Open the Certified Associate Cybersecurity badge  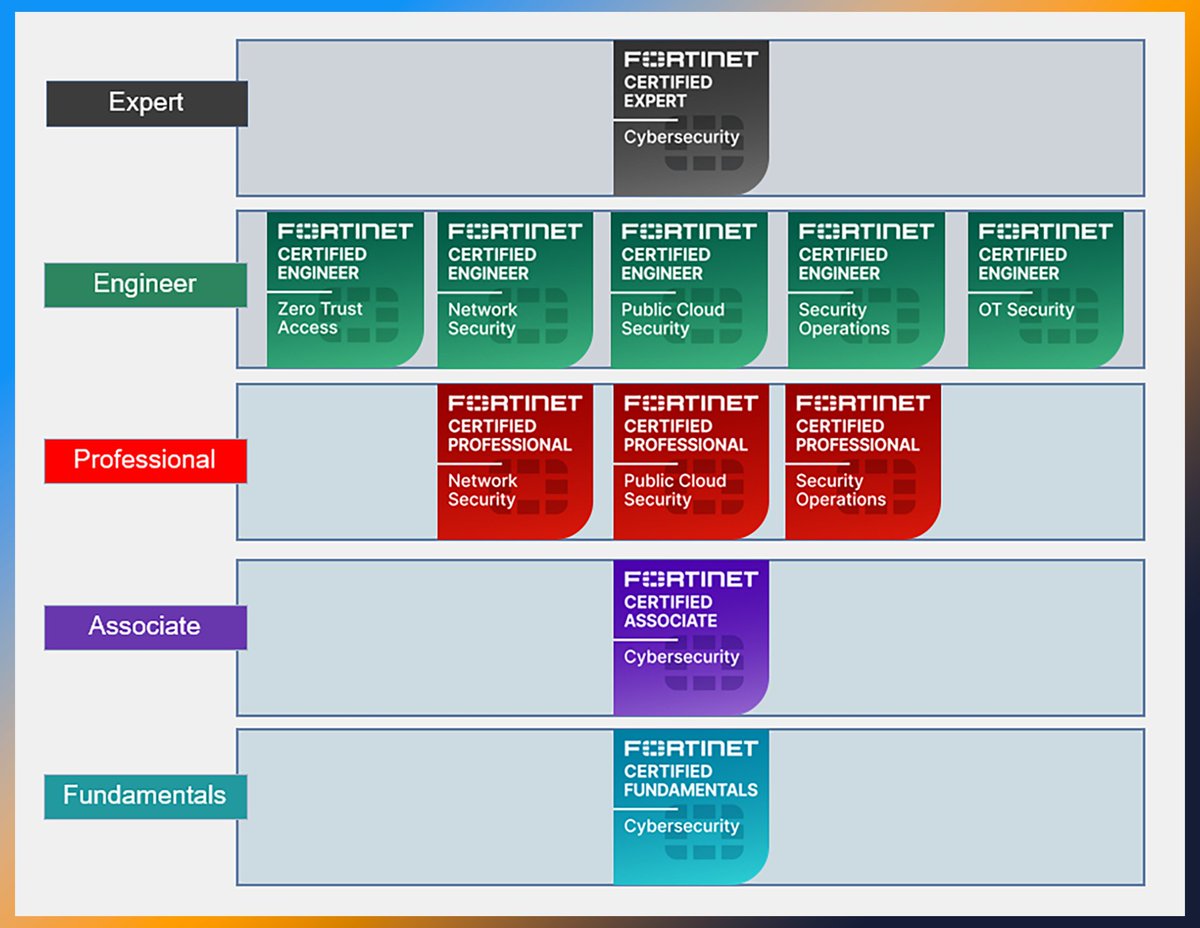[690, 635]
